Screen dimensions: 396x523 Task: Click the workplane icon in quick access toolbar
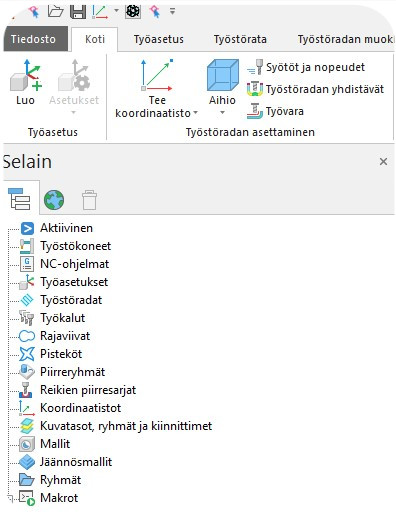(x=100, y=12)
